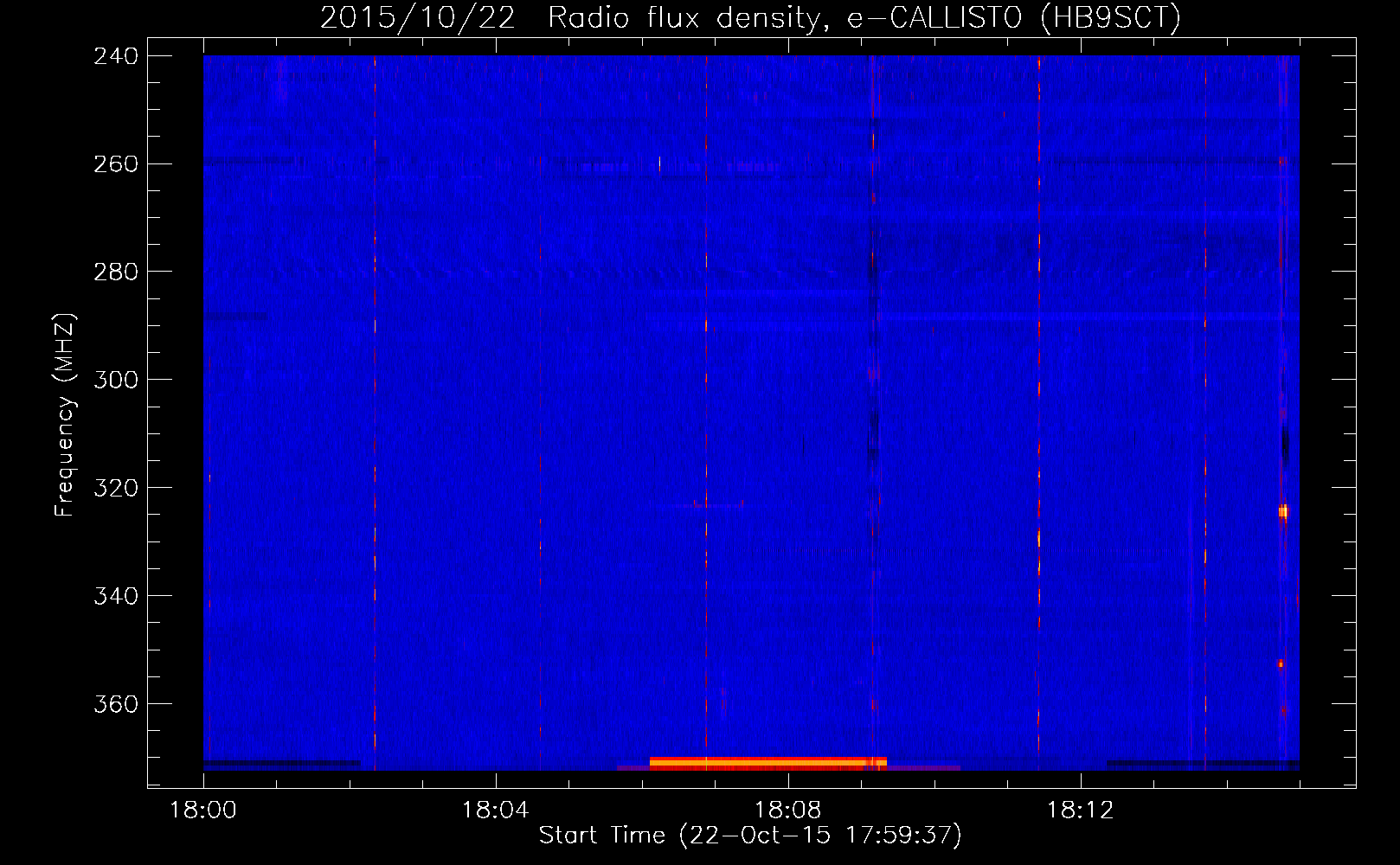
Task: Click the 340 frequency axis label
Action: click(x=115, y=597)
